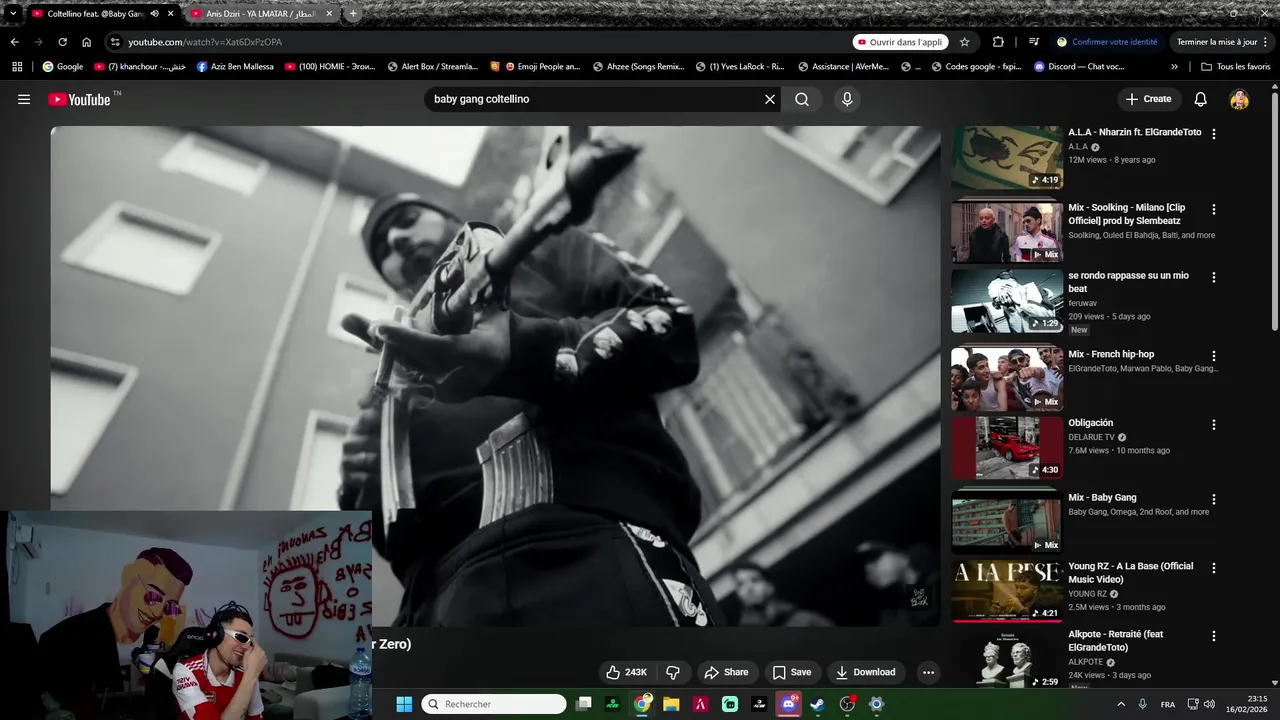Like the video with 243K thumbs up
Image resolution: width=1280 pixels, height=720 pixels.
[626, 672]
